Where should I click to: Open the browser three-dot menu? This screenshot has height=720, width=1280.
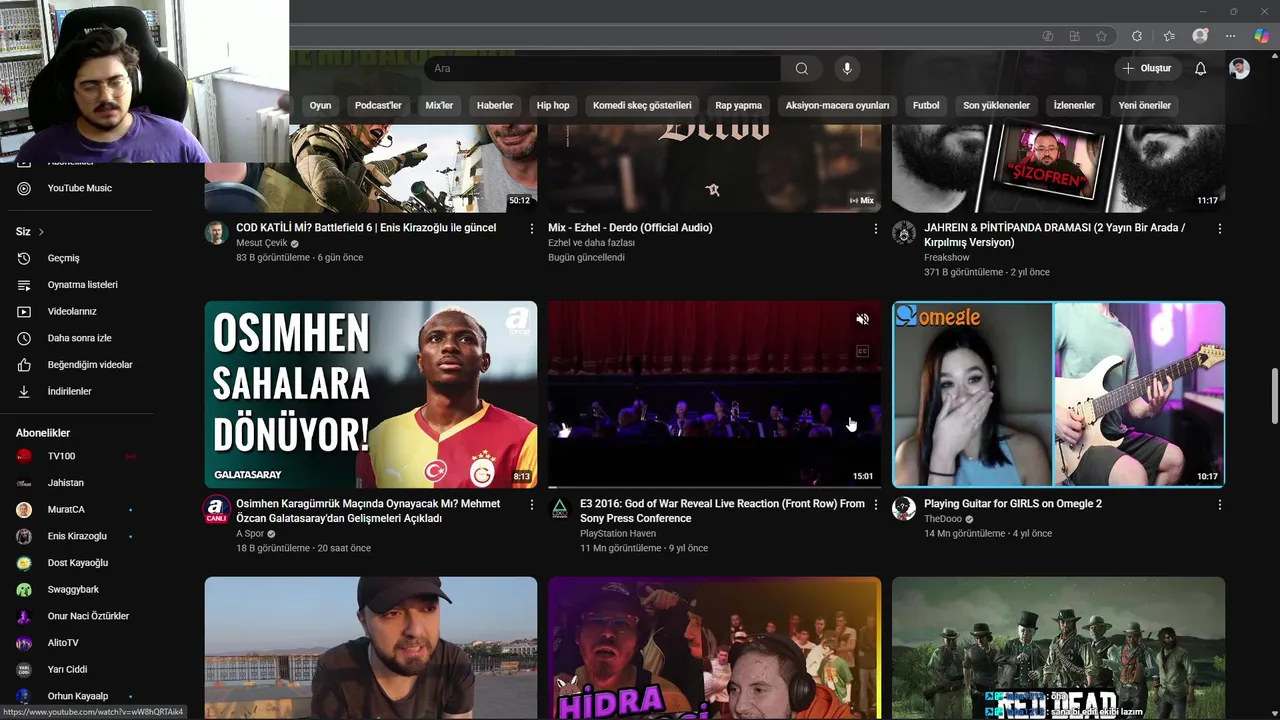coord(1230,36)
